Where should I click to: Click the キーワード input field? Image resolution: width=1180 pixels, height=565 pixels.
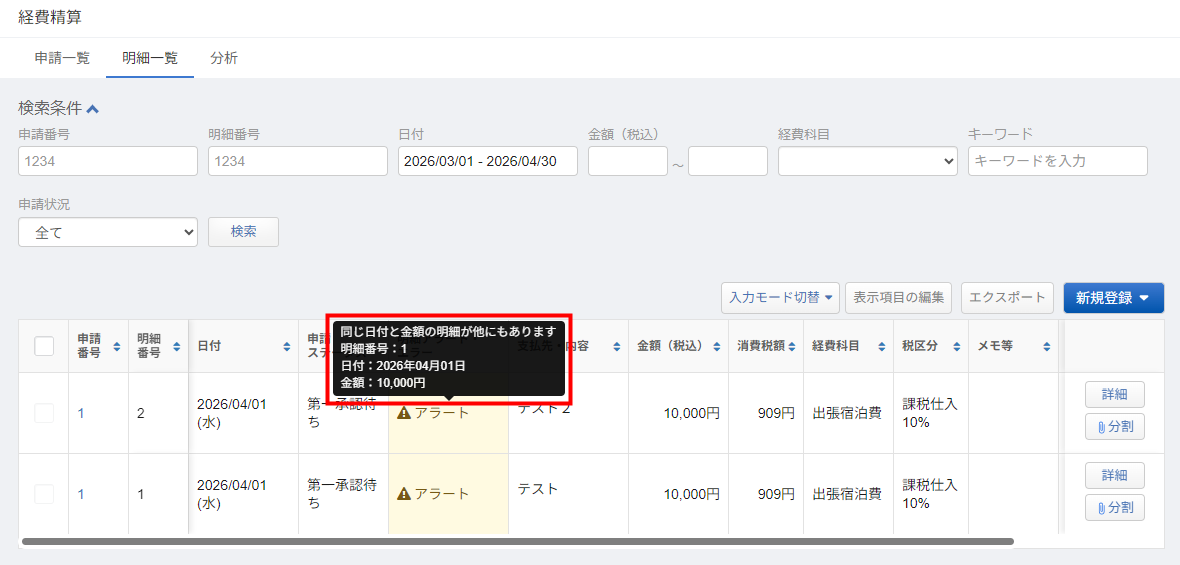click(x=1057, y=161)
